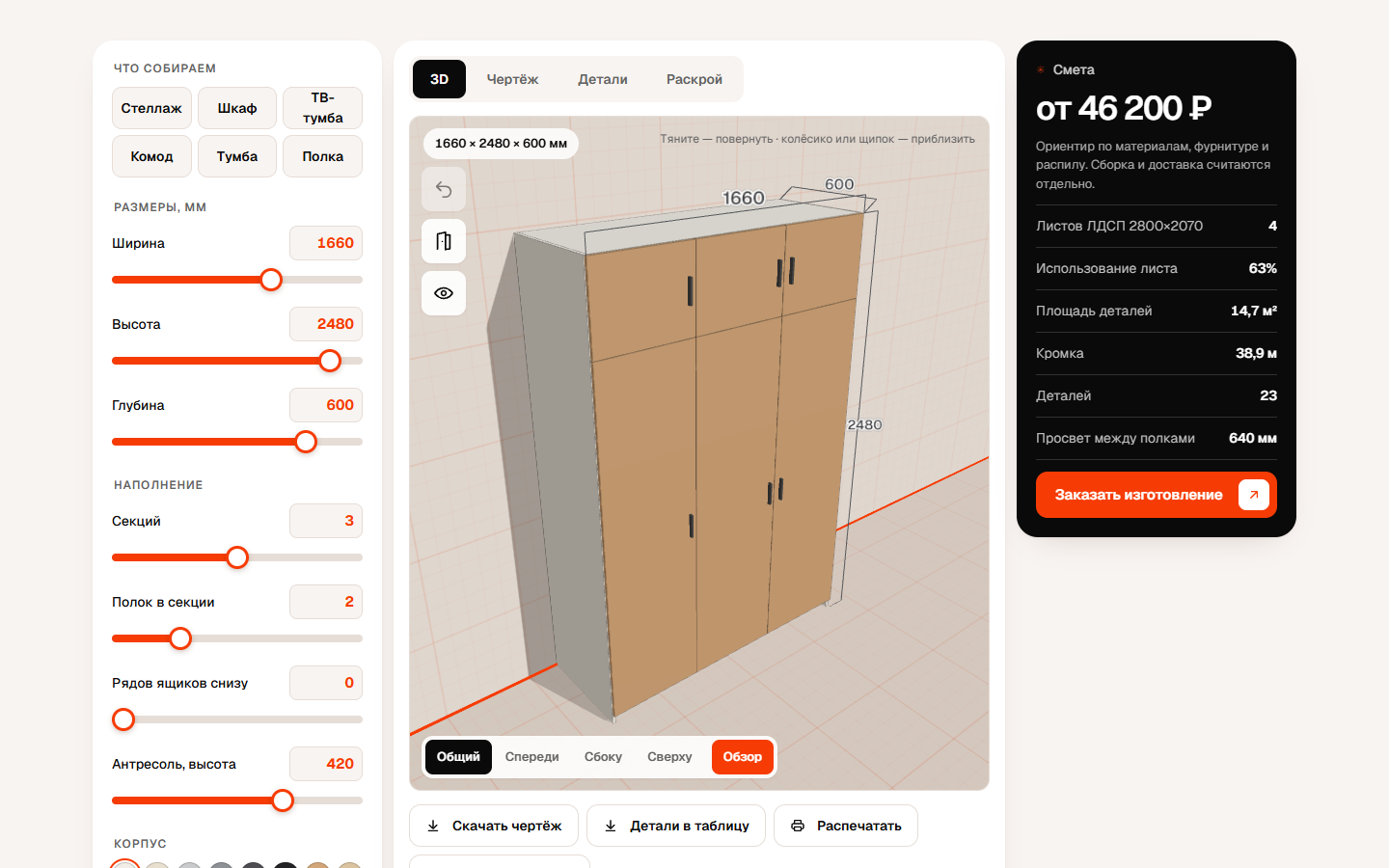Click the Рядов ящиков снизу slider handle
1389x868 pixels.
click(123, 719)
